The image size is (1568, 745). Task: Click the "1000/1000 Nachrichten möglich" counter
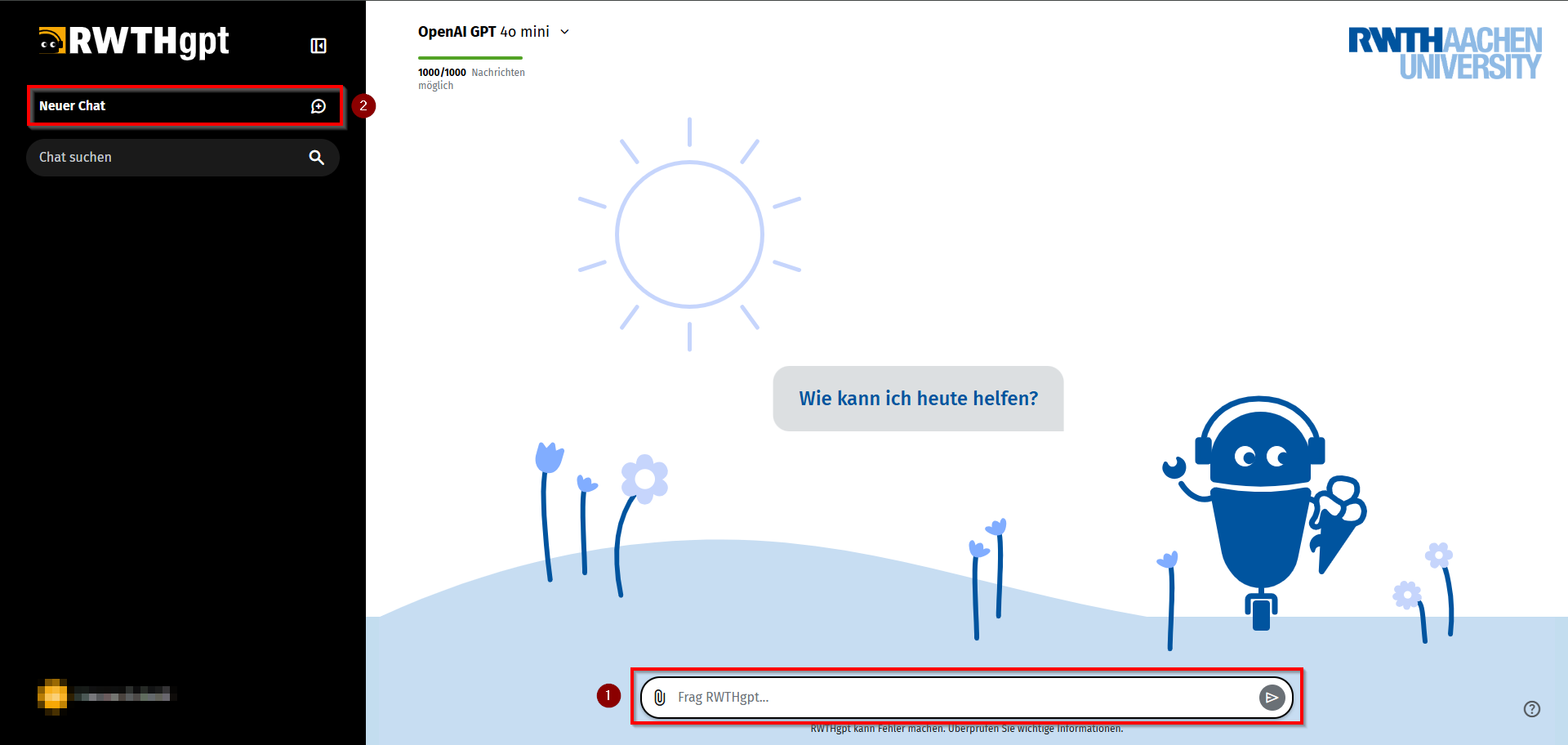coord(471,78)
